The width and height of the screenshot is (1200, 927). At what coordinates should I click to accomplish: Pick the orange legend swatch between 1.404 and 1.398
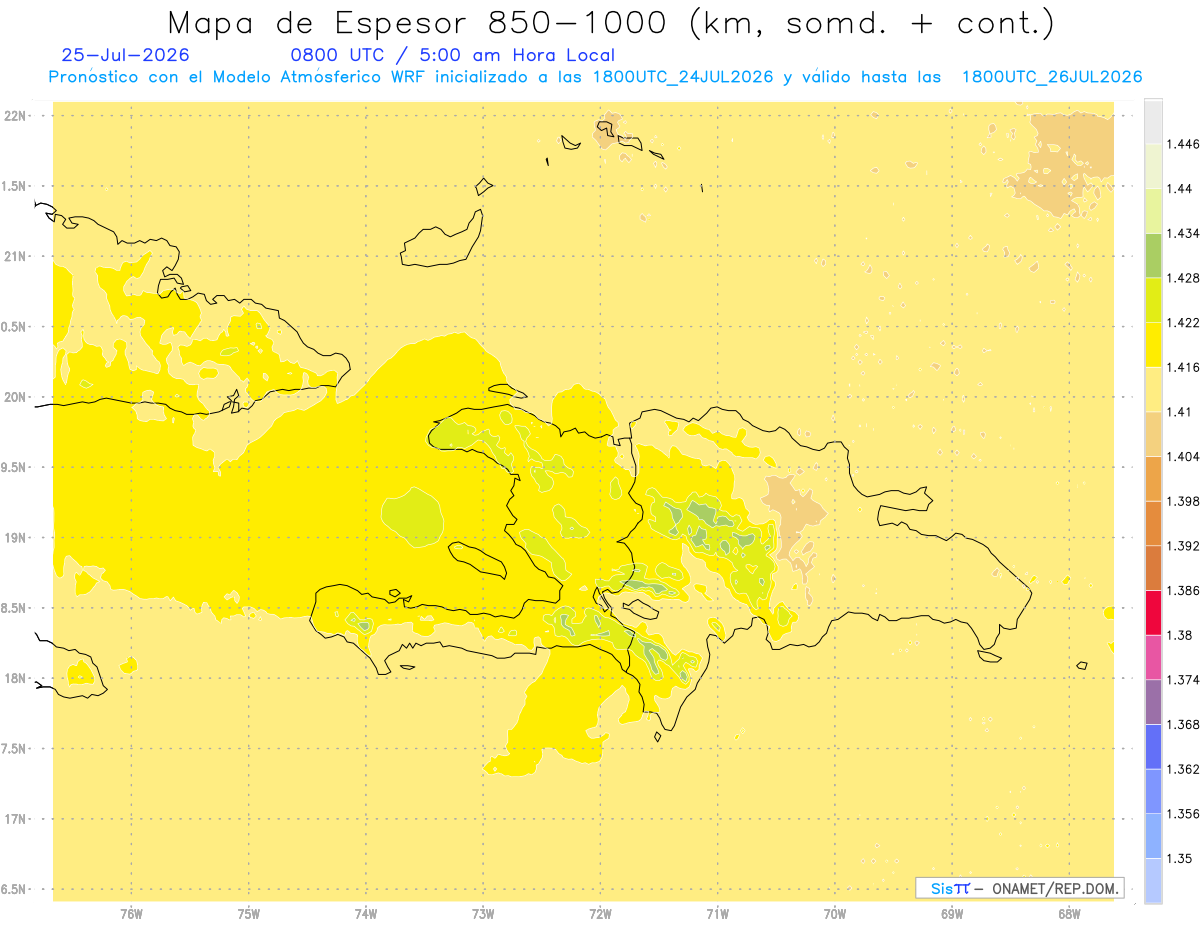pyautogui.click(x=1153, y=478)
